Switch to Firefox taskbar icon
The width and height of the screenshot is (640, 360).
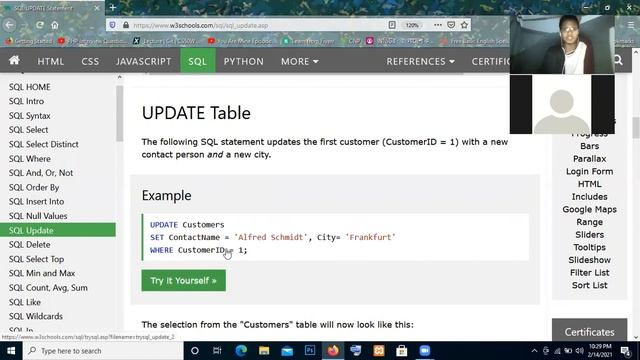pyautogui.click(x=333, y=351)
